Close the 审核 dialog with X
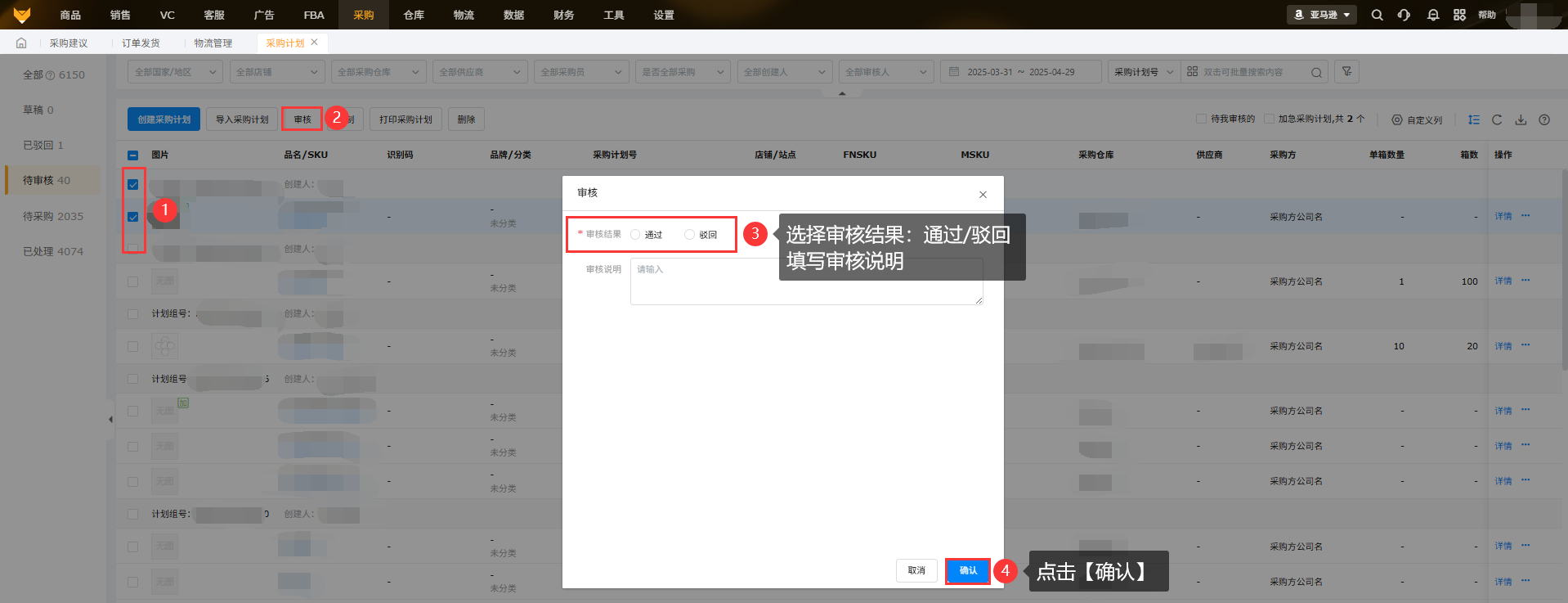Viewport: 1568px width, 603px height. [983, 194]
